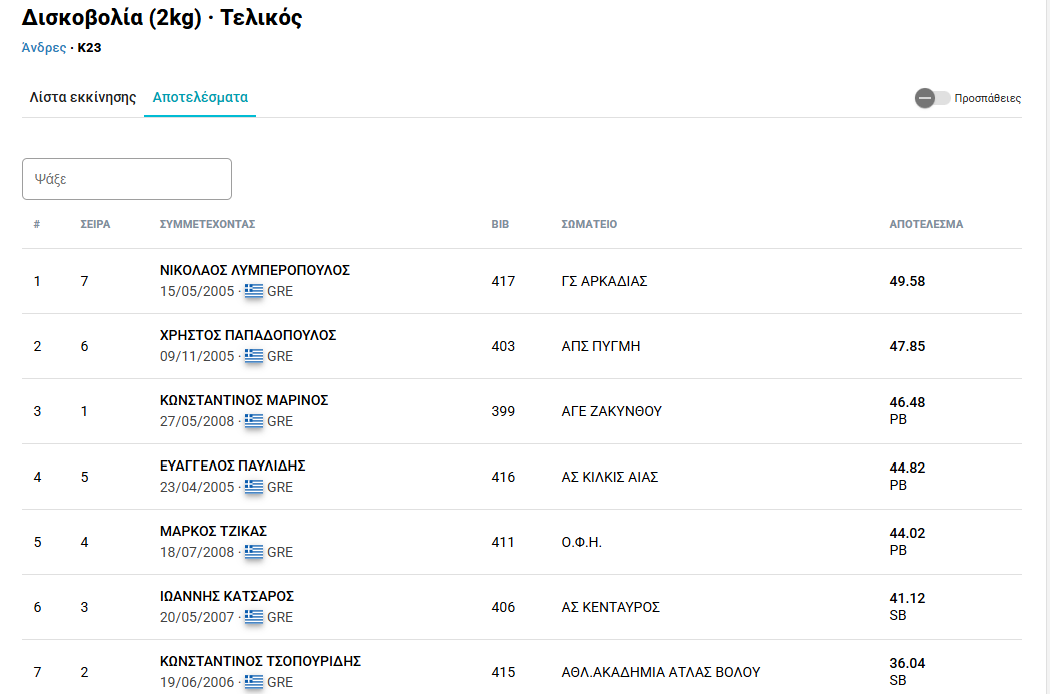The height and width of the screenshot is (694, 1050).
Task: Sort by the # column header
Action: click(37, 224)
